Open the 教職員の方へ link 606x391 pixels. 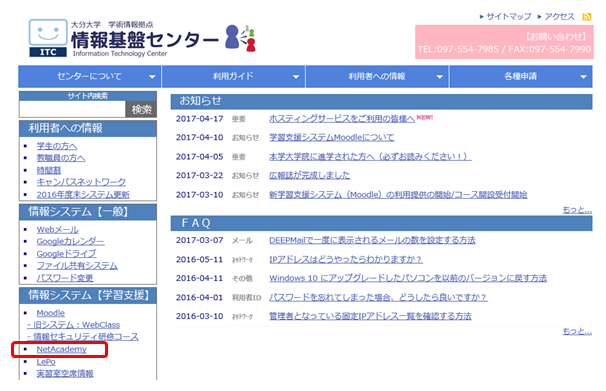[61, 158]
